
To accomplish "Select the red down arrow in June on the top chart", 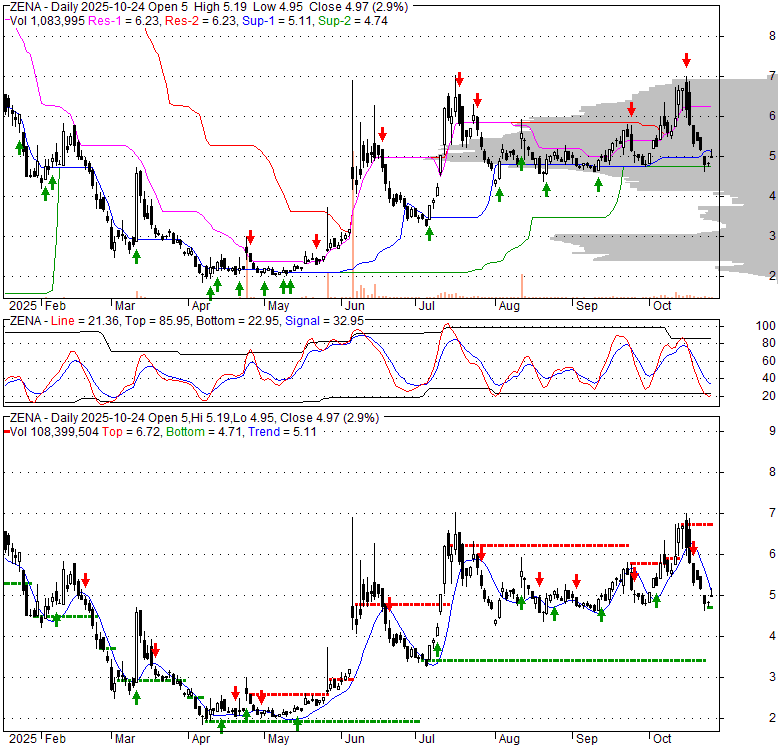I will click(x=382, y=133).
